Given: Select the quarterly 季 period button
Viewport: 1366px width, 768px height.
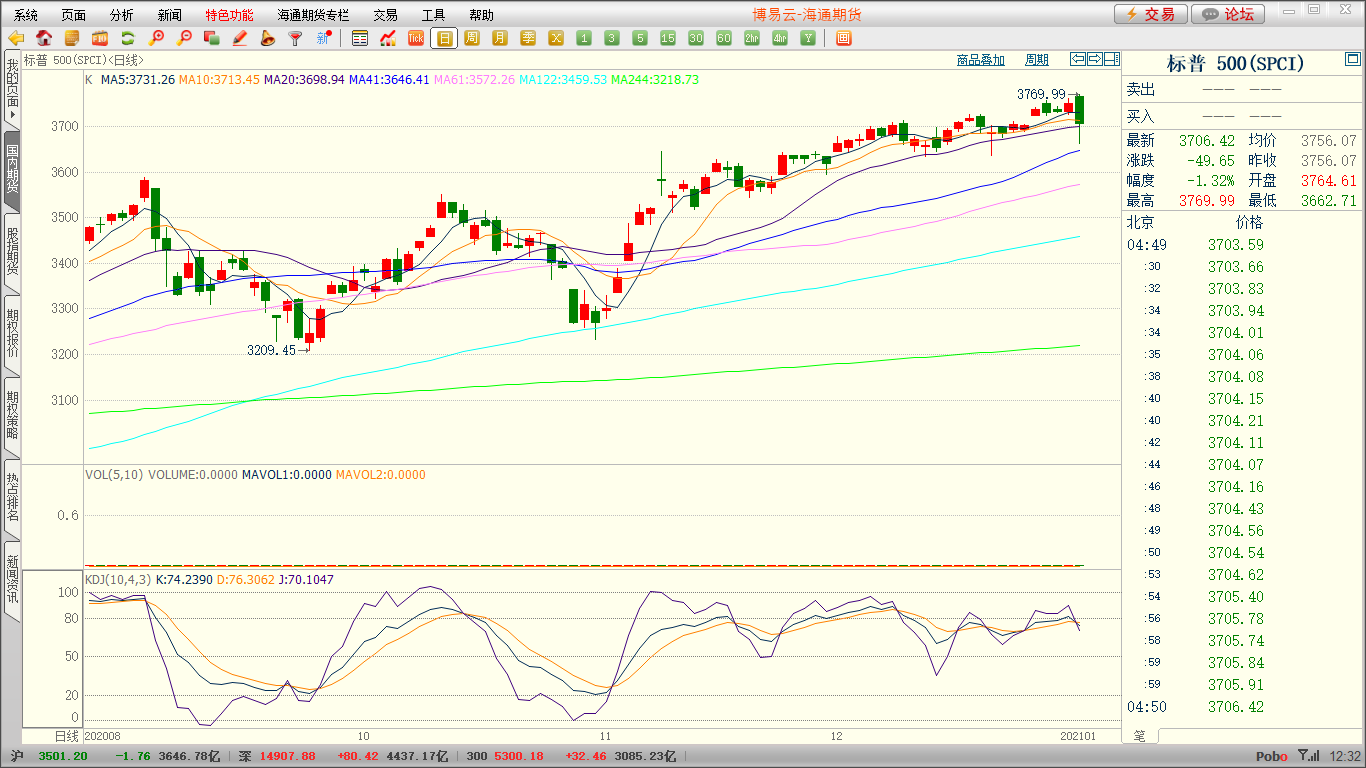Looking at the screenshot, I should (528, 39).
